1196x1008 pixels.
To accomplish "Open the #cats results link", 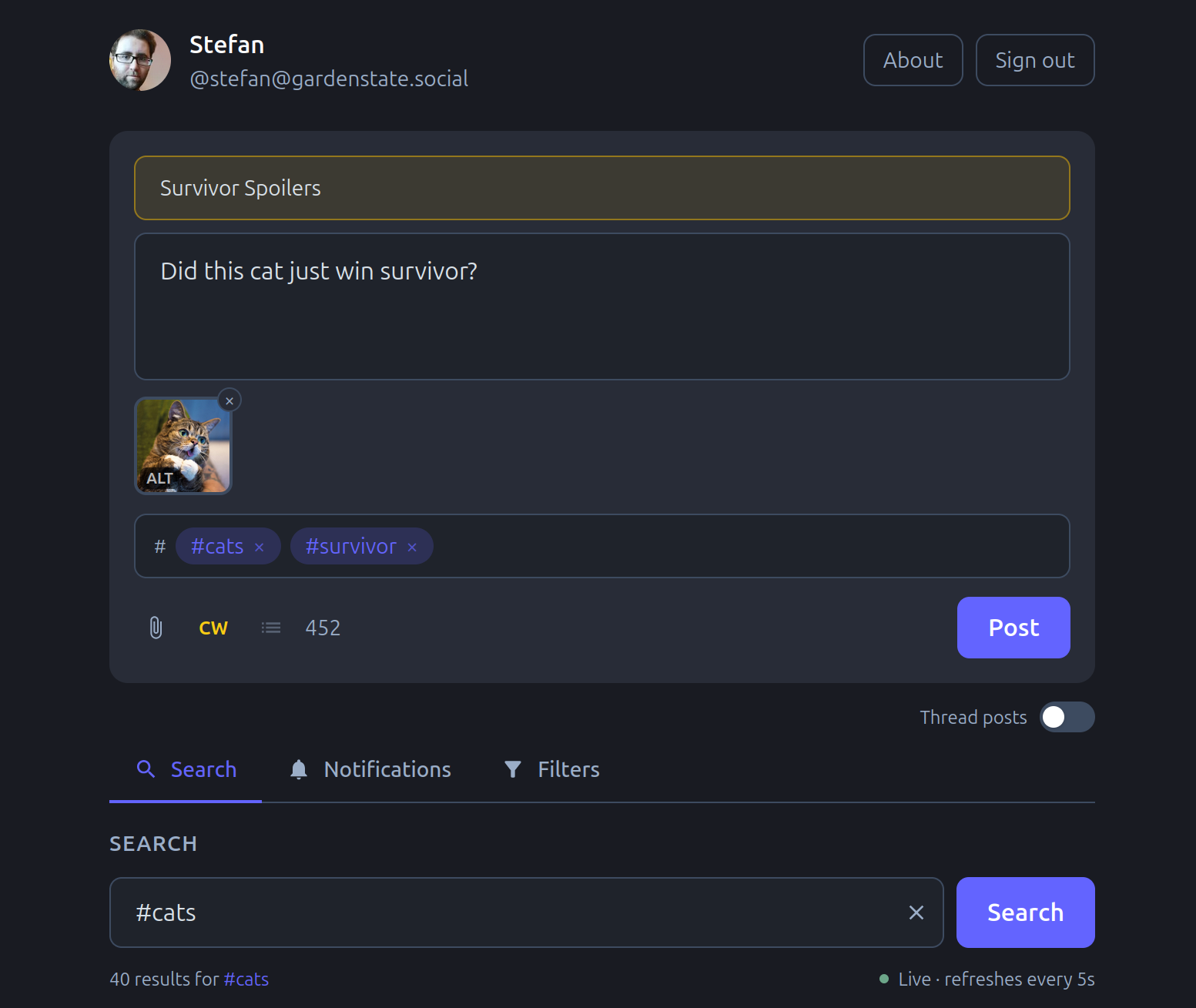I will (x=246, y=979).
